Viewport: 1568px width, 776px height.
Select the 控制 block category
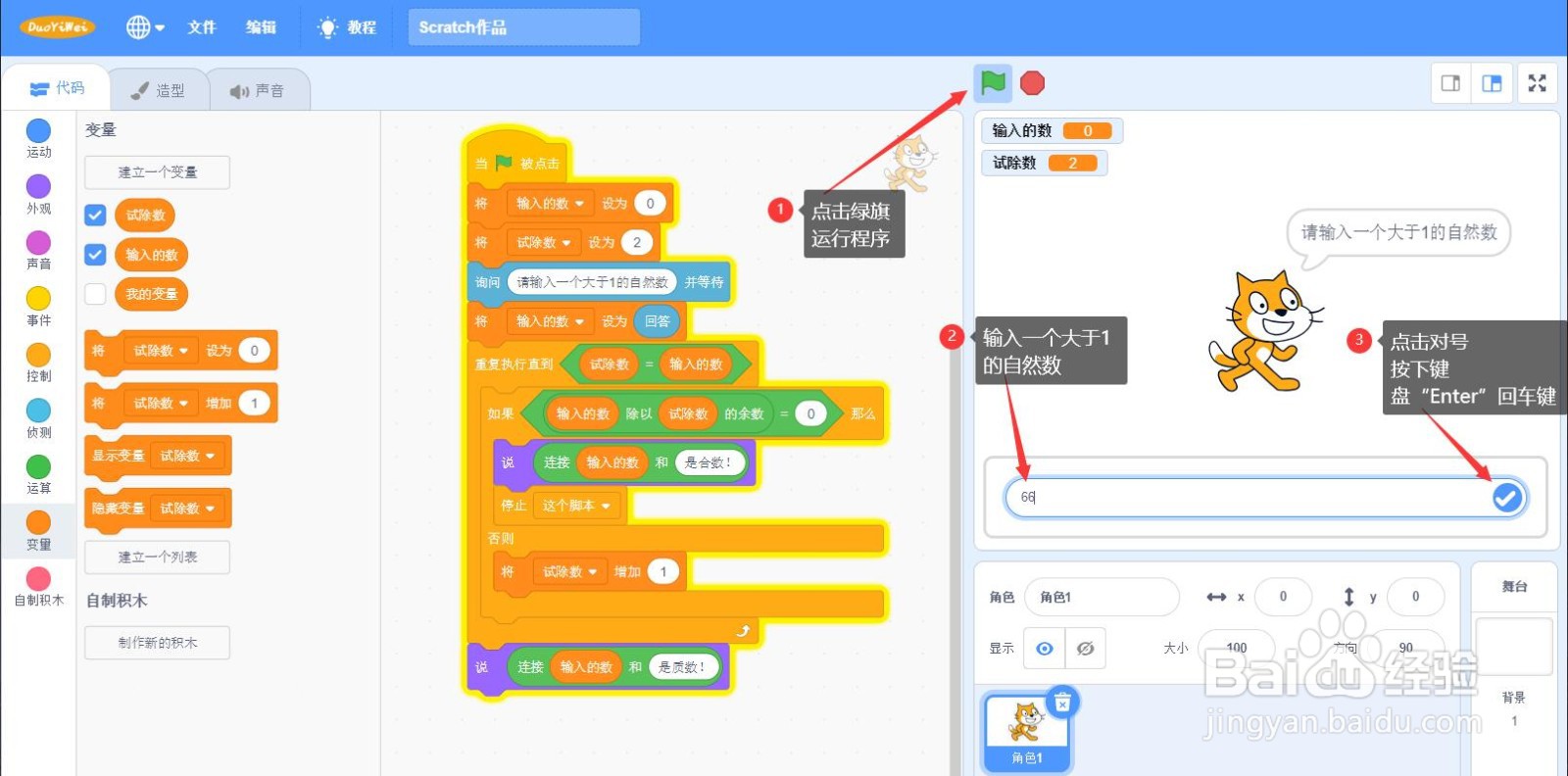coord(38,362)
